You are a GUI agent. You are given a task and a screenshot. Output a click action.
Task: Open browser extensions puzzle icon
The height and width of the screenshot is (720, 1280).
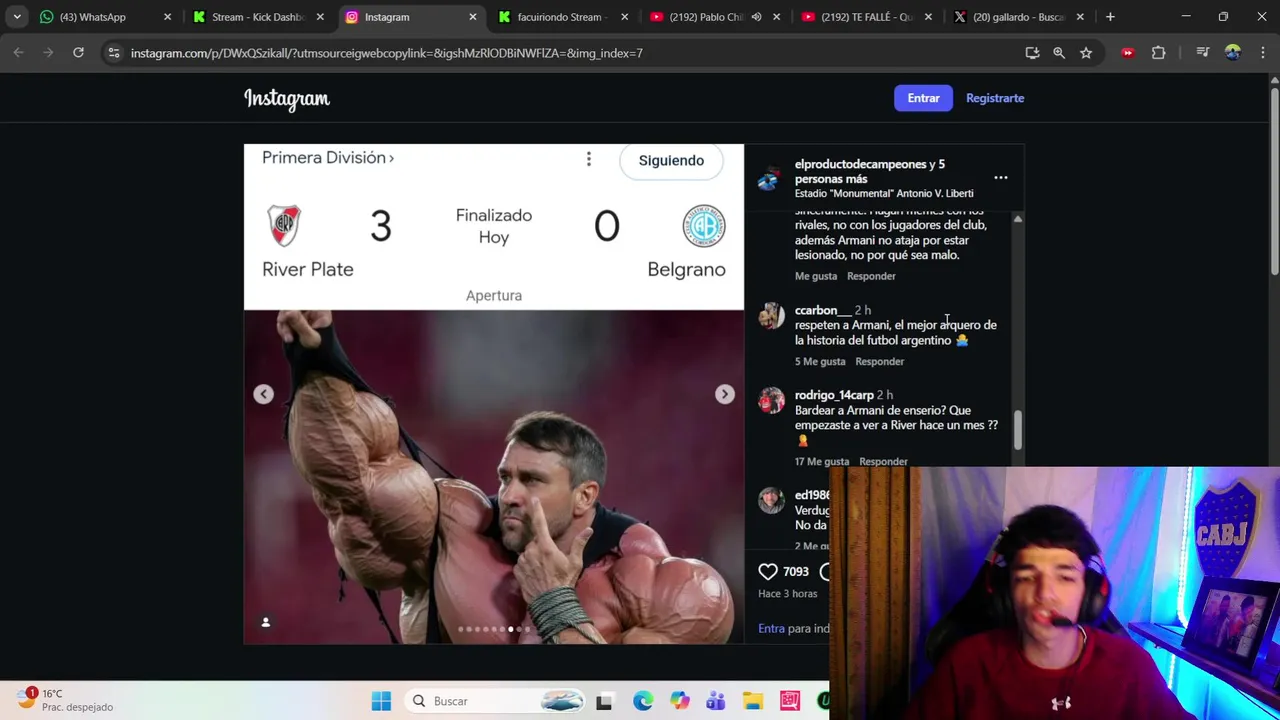pos(1159,53)
